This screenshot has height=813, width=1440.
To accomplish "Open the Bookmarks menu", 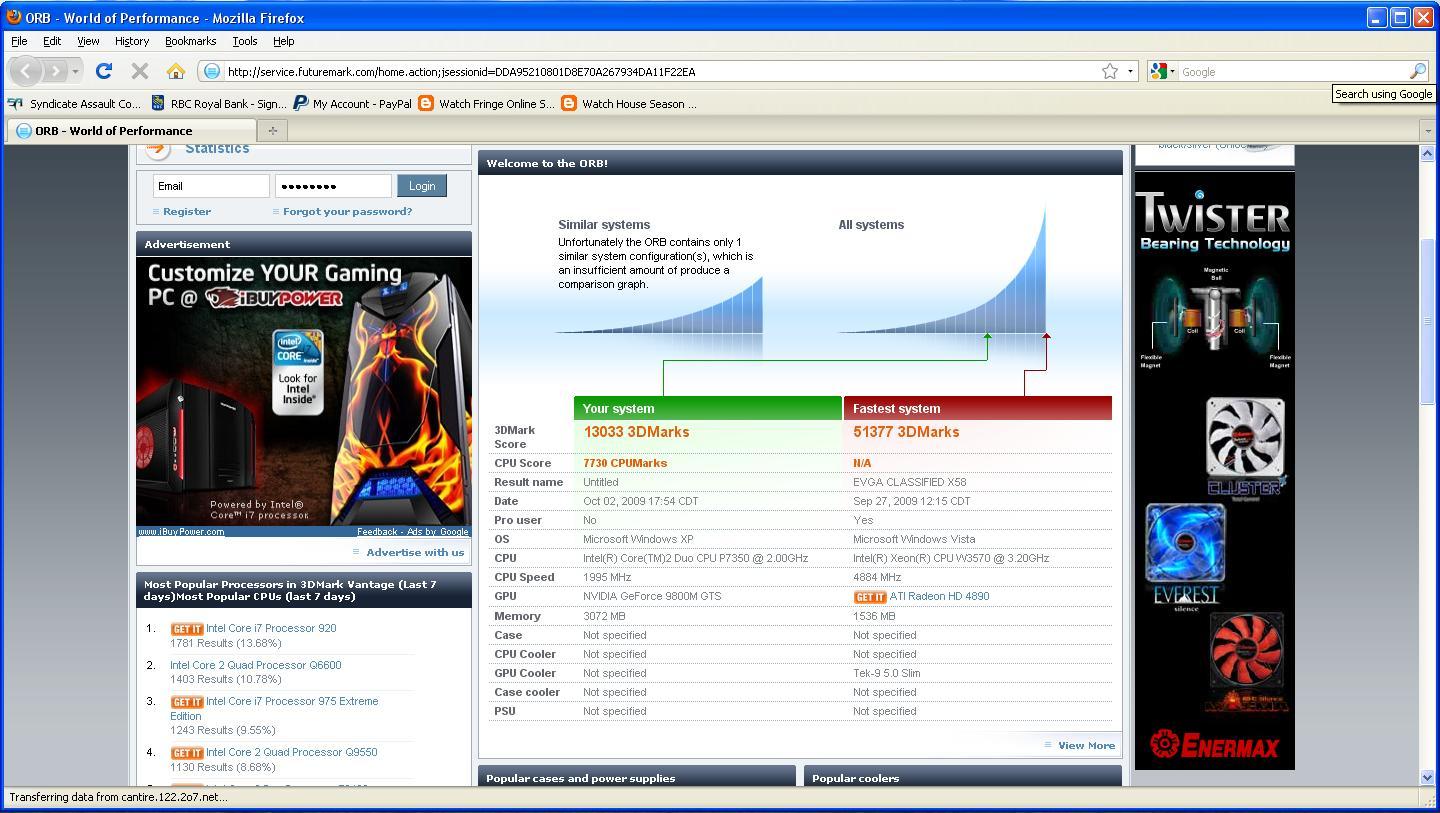I will click(190, 41).
